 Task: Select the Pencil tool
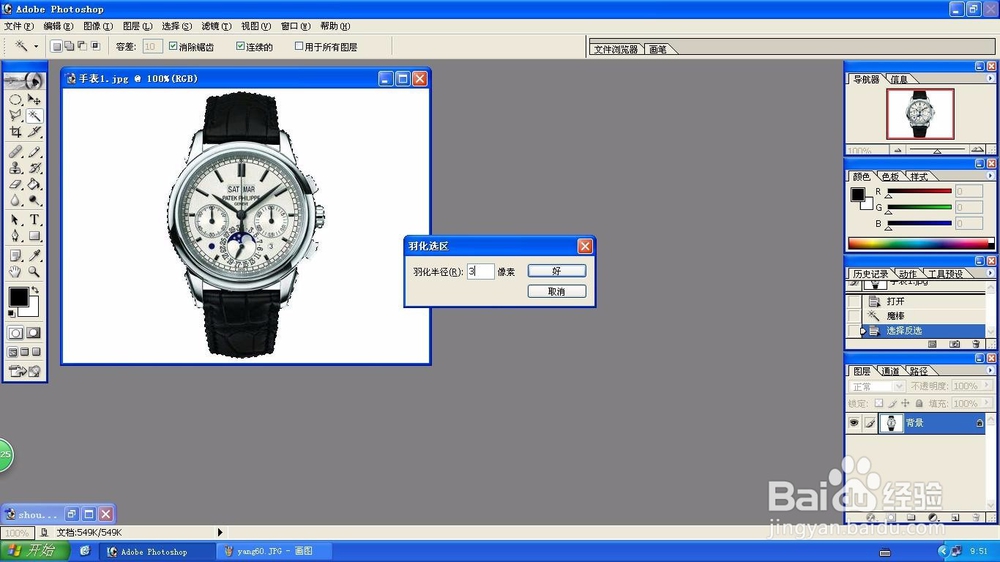(34, 152)
